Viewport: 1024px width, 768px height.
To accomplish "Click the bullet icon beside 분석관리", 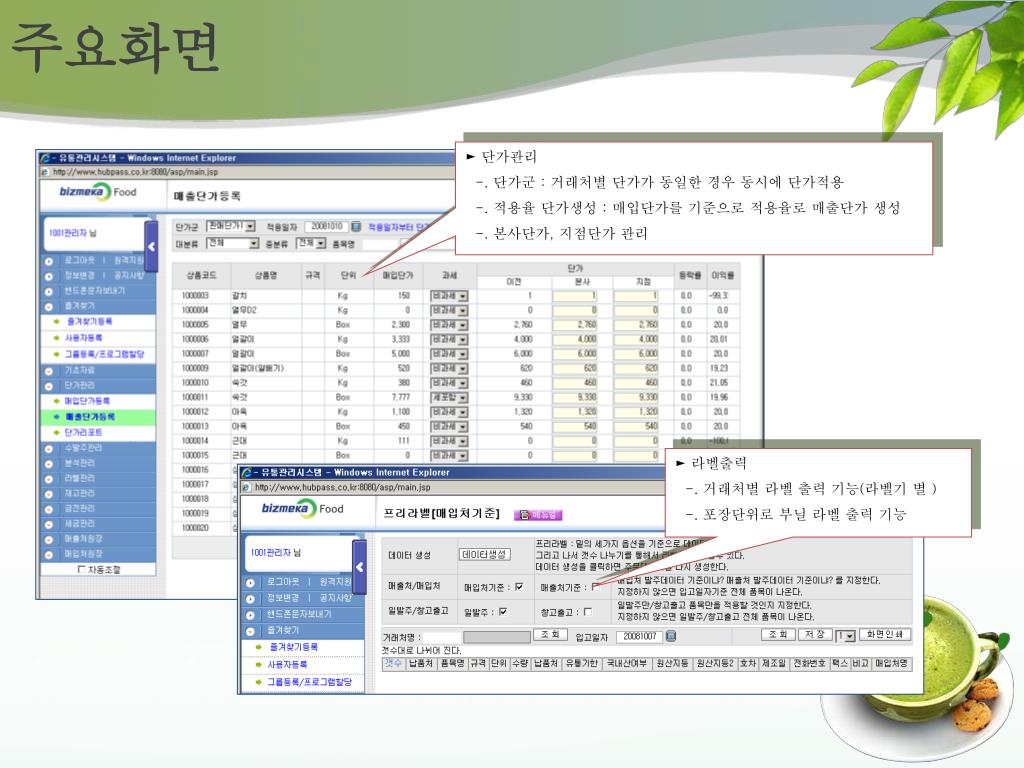I will (x=49, y=464).
